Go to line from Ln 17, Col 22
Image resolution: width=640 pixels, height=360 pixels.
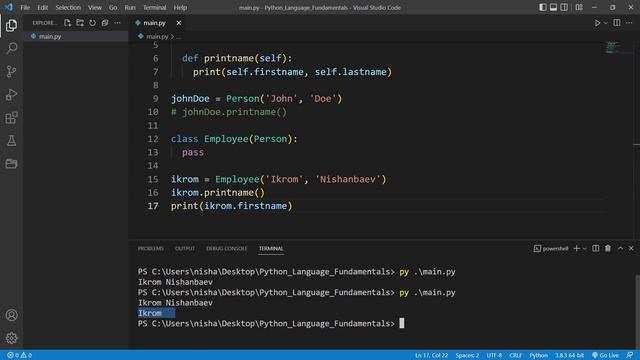coord(431,355)
